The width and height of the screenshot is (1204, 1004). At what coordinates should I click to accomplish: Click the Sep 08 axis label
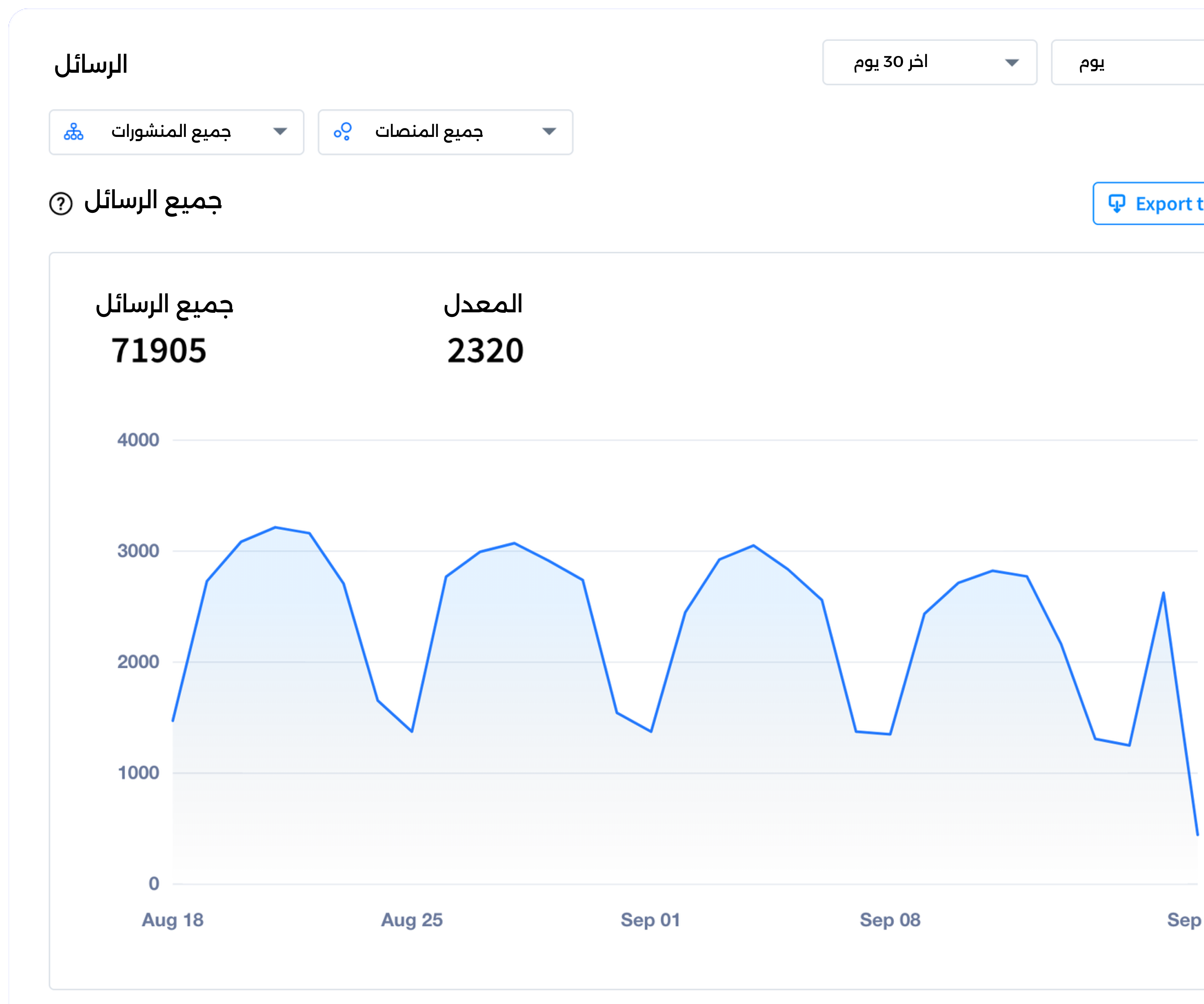(x=890, y=920)
